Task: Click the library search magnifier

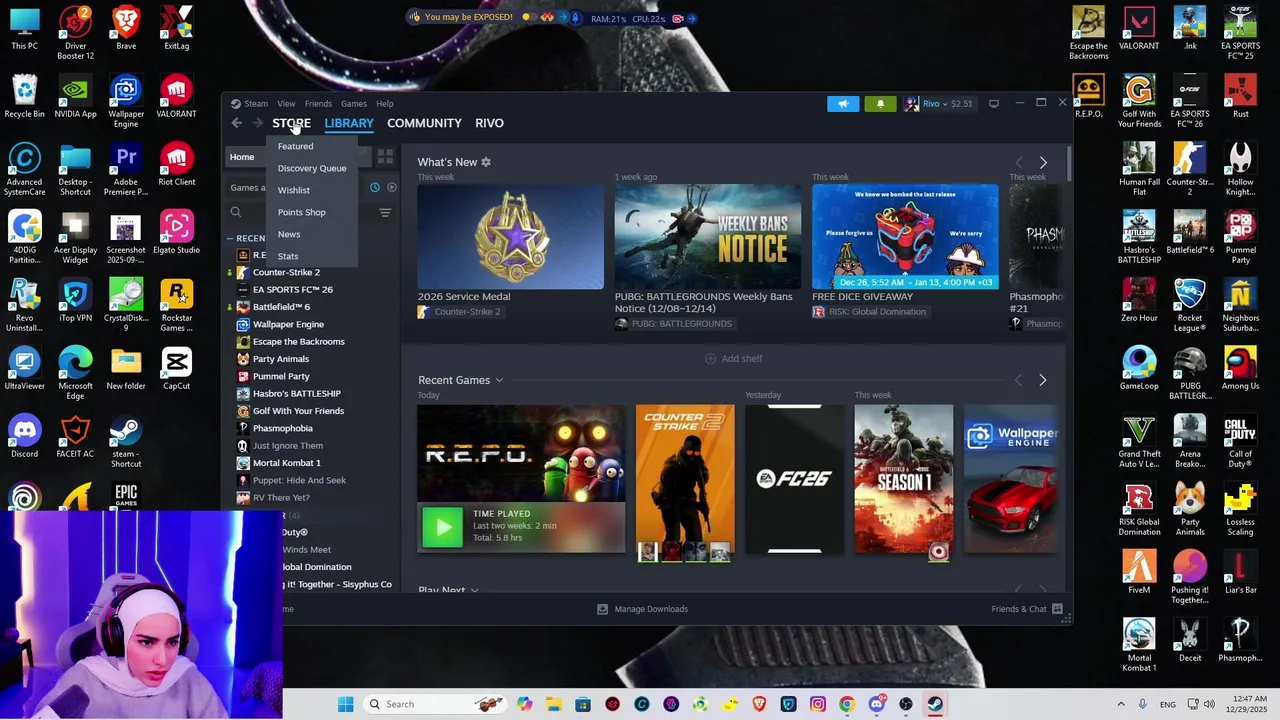Action: [x=236, y=212]
